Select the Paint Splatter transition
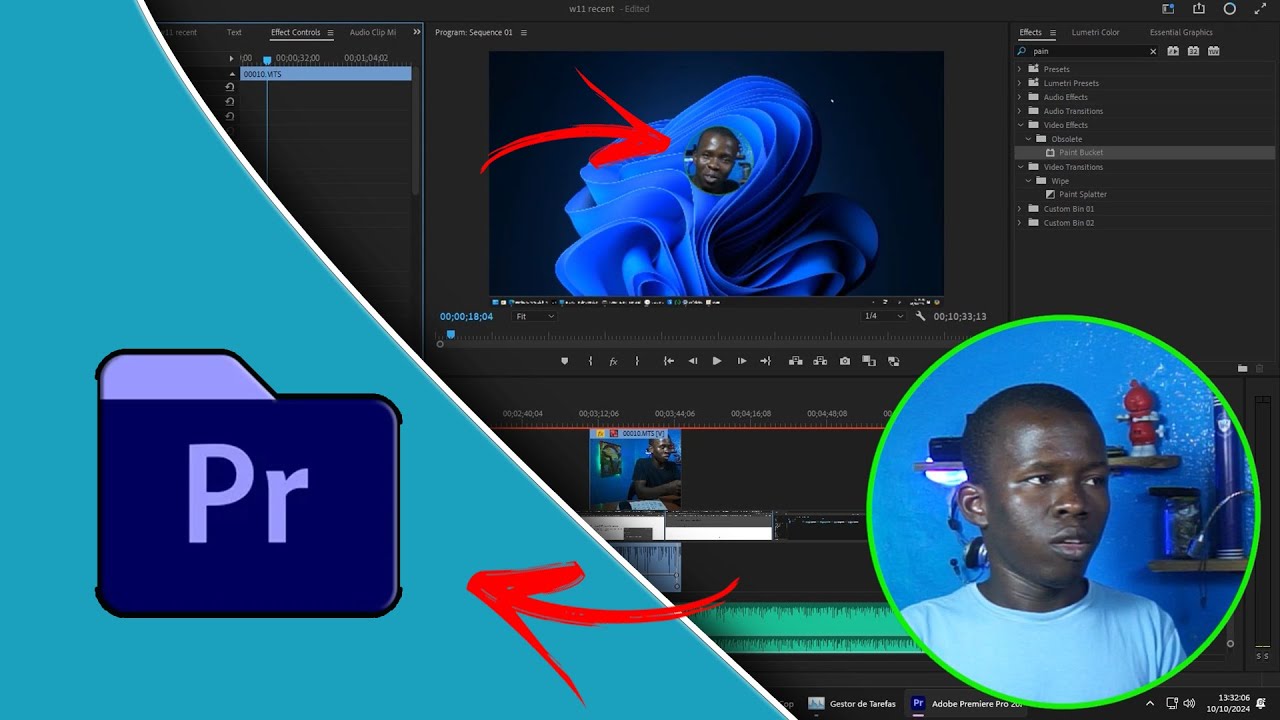Viewport: 1280px width, 720px height. pyautogui.click(x=1083, y=195)
